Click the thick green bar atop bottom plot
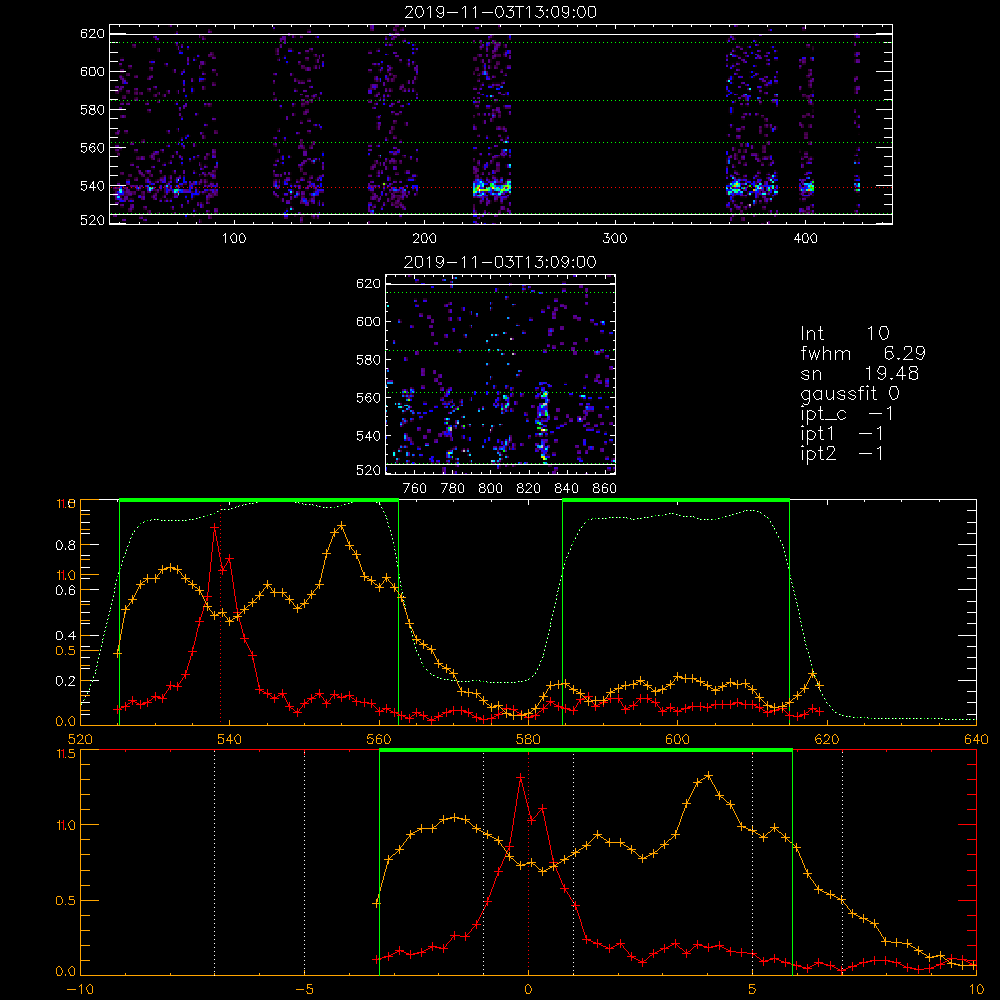The width and height of the screenshot is (1000, 1000). coord(585,750)
